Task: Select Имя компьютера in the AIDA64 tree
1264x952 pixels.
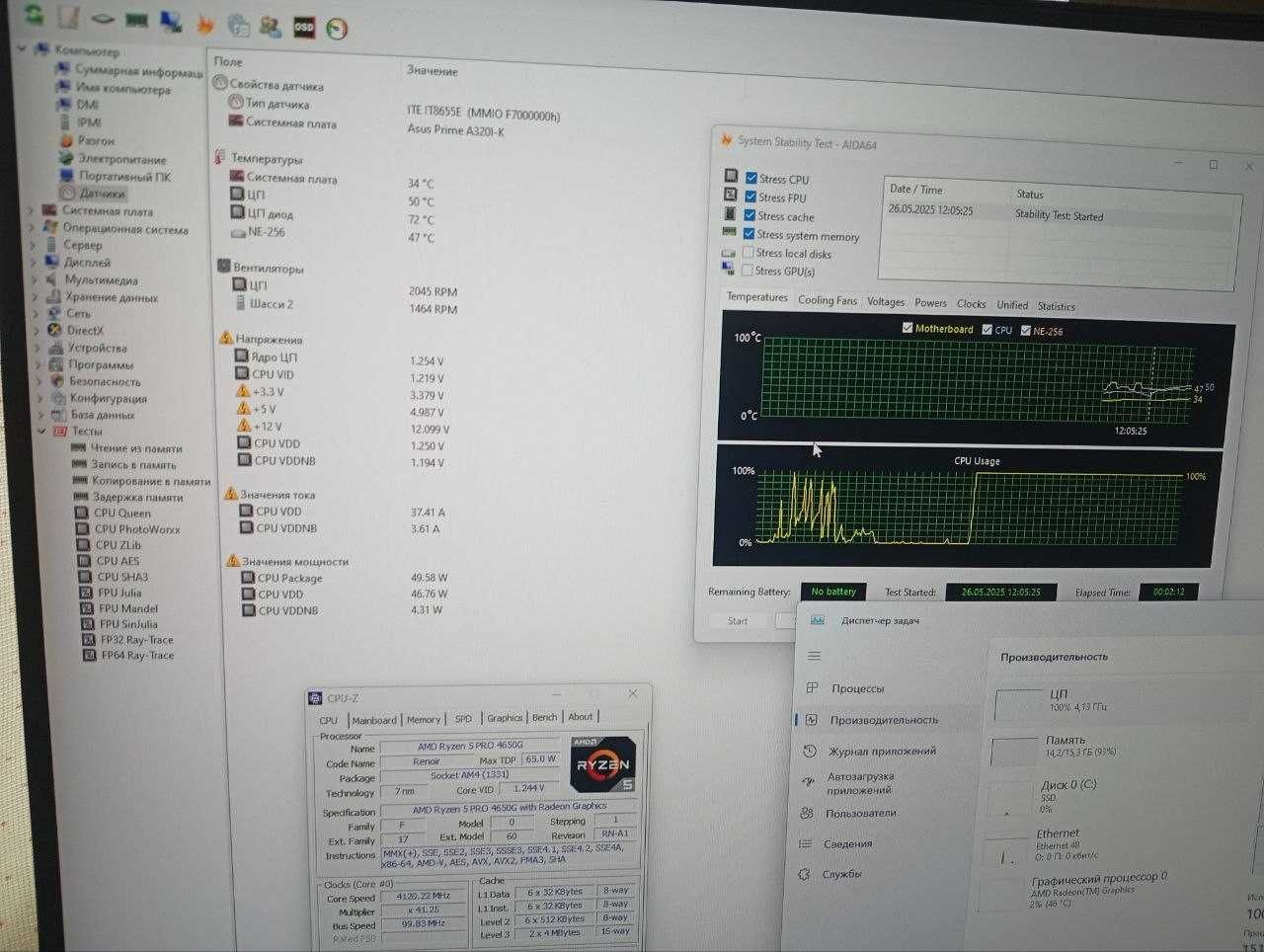Action: [122, 88]
